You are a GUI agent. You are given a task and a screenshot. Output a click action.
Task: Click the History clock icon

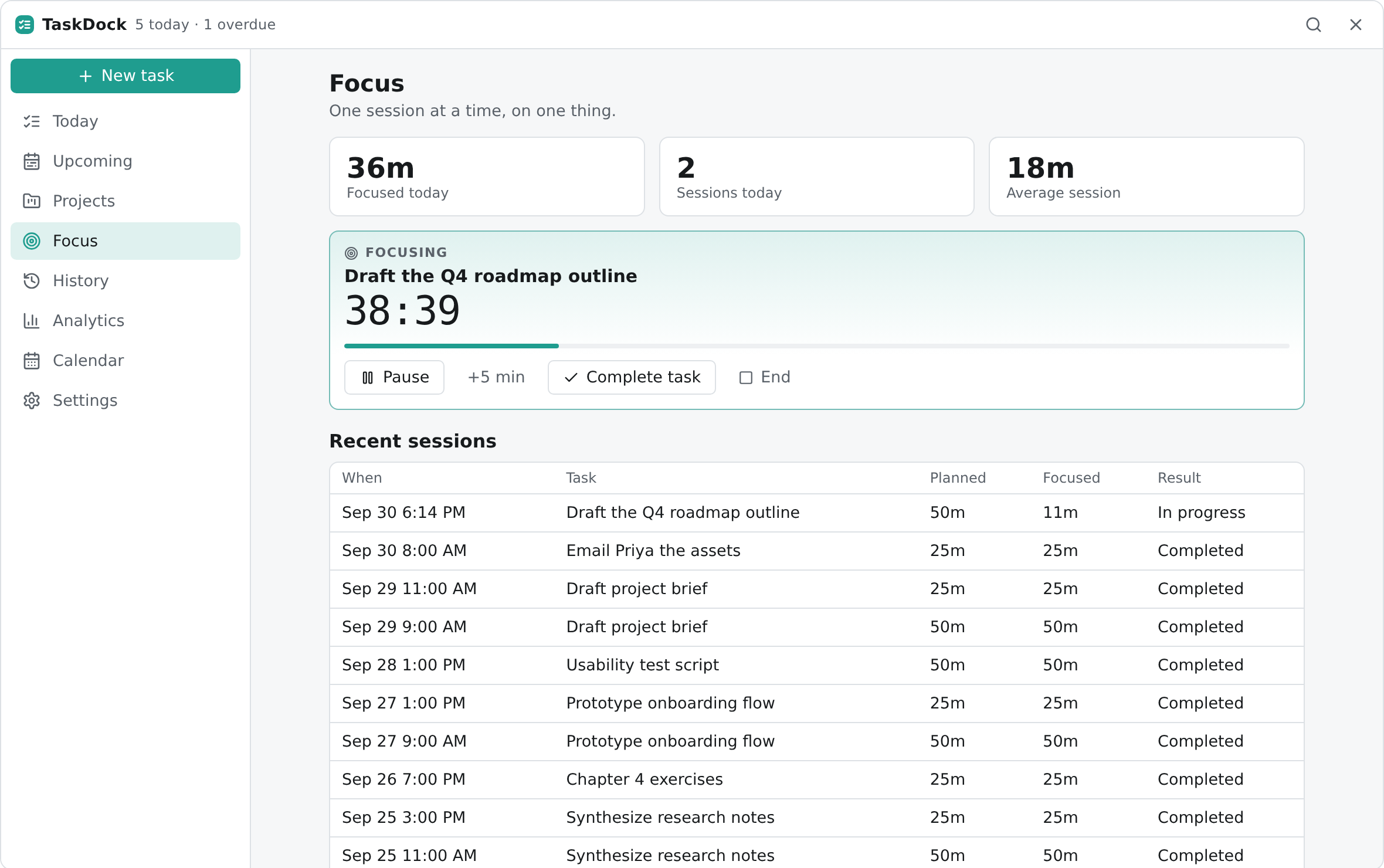(32, 281)
